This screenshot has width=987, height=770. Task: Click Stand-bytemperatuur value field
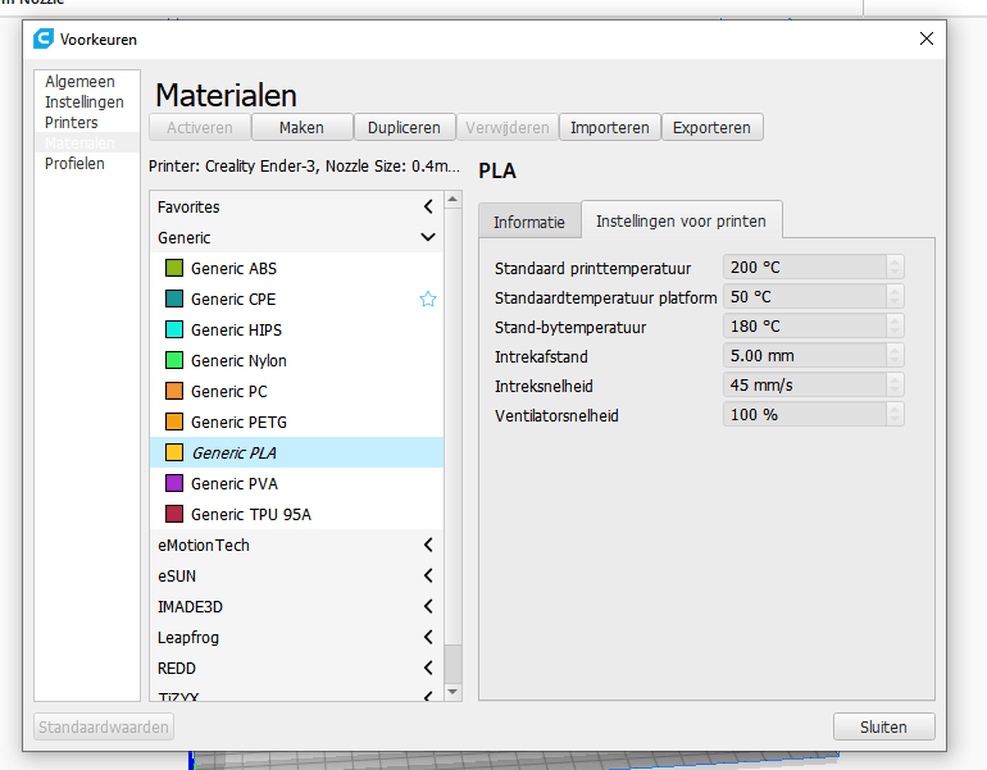[804, 326]
